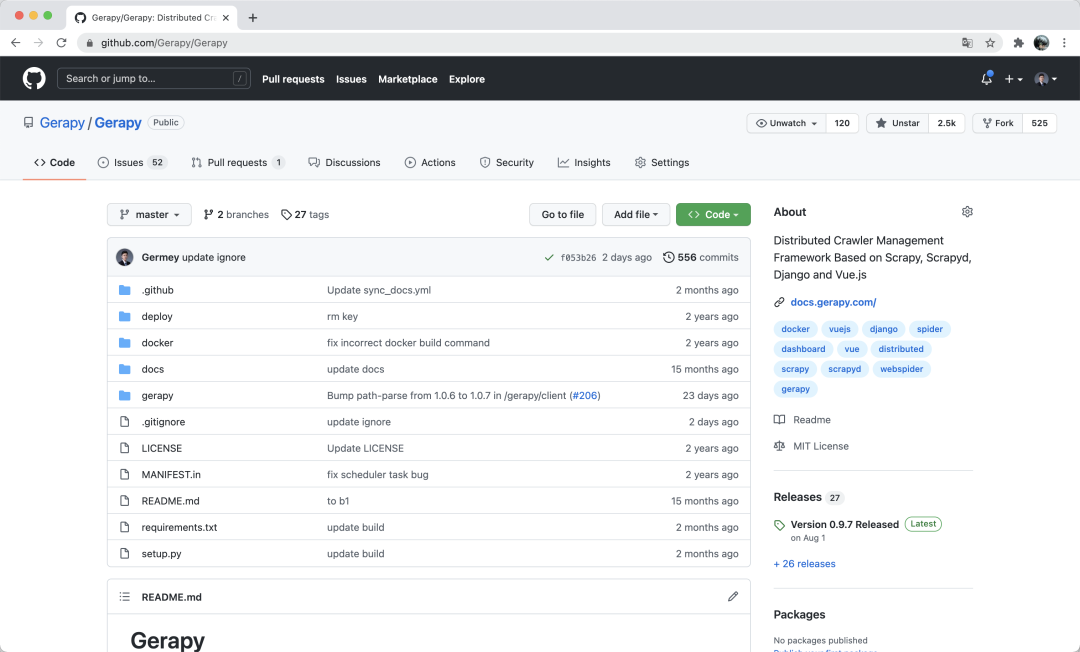Click the GitHub logo in the header

[33, 78]
